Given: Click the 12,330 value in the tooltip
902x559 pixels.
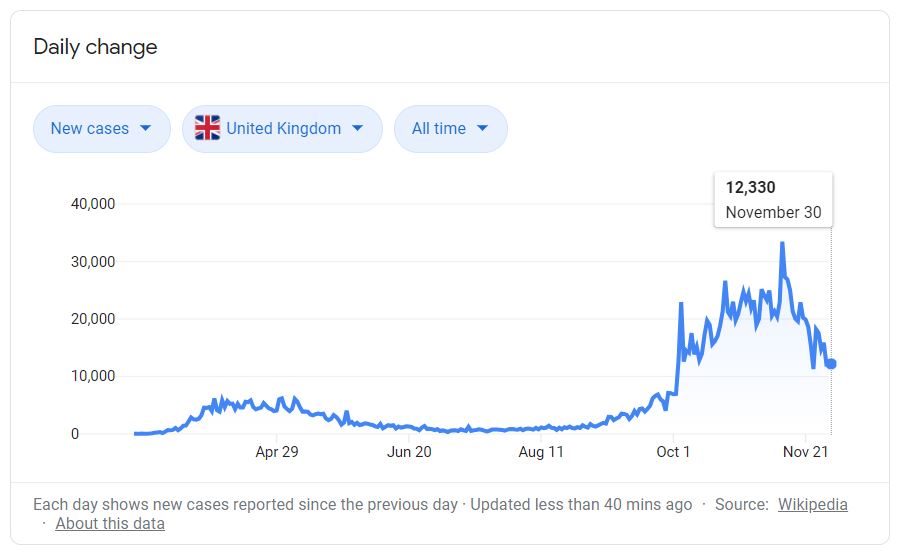Looking at the screenshot, I should (x=751, y=188).
